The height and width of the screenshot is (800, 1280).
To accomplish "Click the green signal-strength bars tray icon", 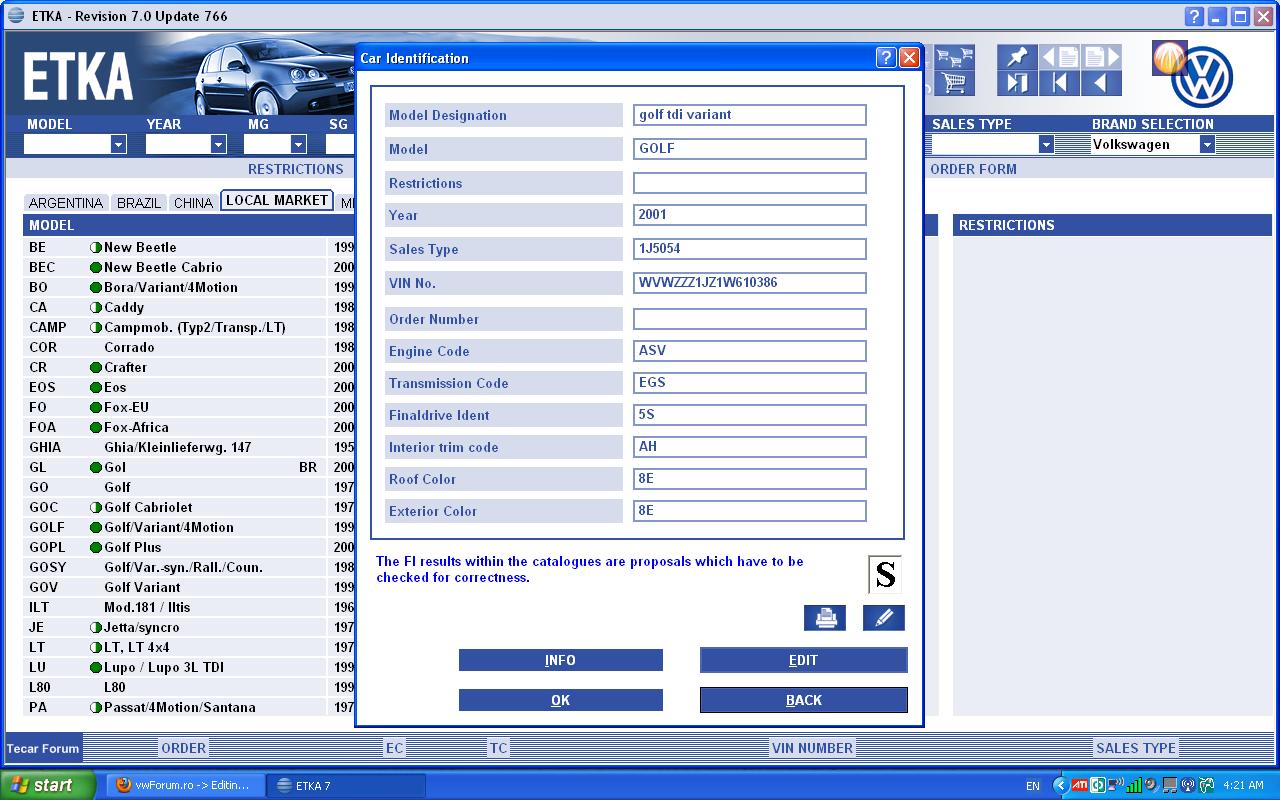I will click(x=1133, y=785).
